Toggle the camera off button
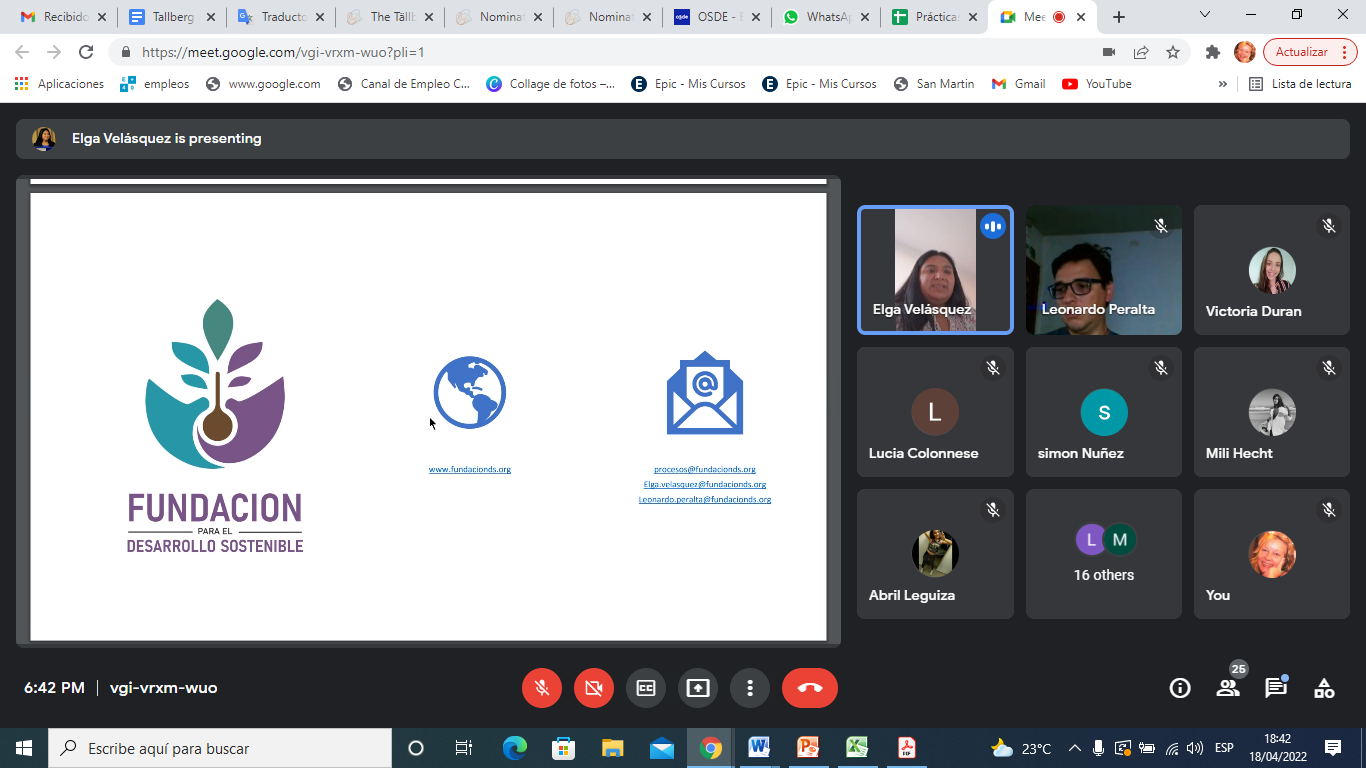1366x768 pixels. [594, 688]
